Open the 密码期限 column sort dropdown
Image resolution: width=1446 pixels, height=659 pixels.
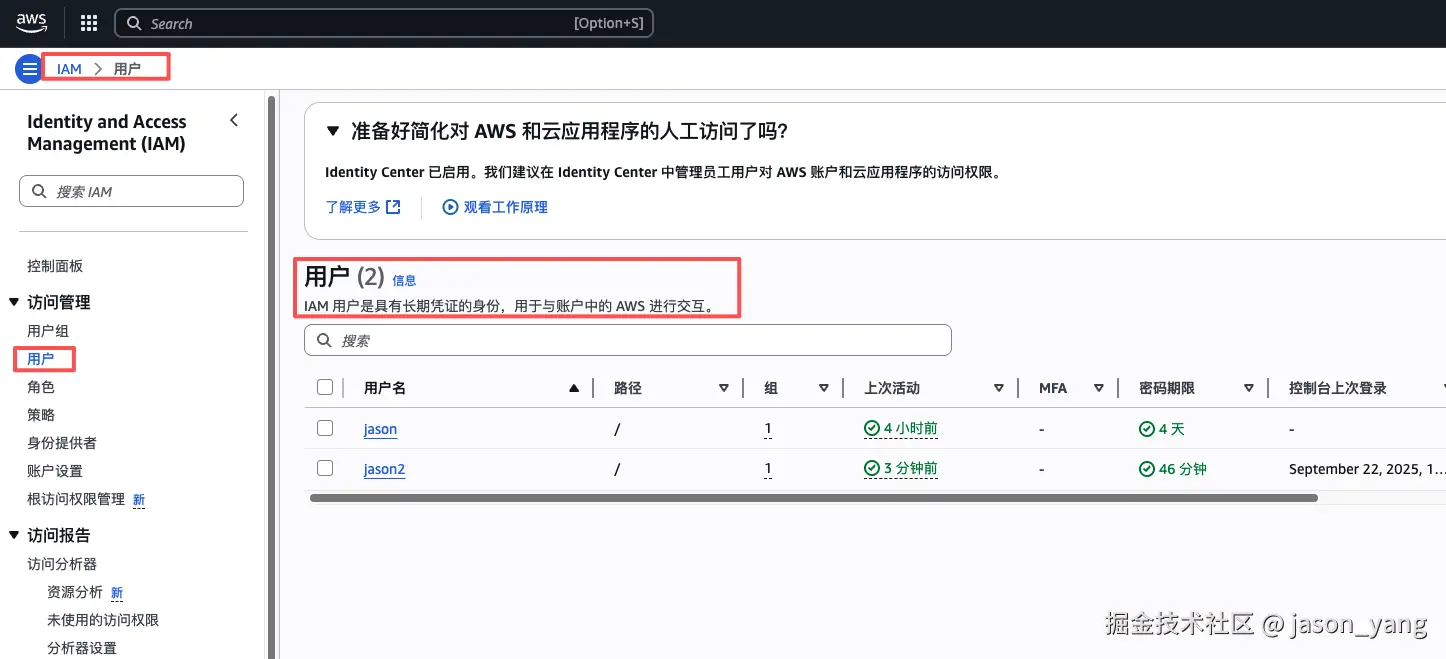coord(1249,388)
